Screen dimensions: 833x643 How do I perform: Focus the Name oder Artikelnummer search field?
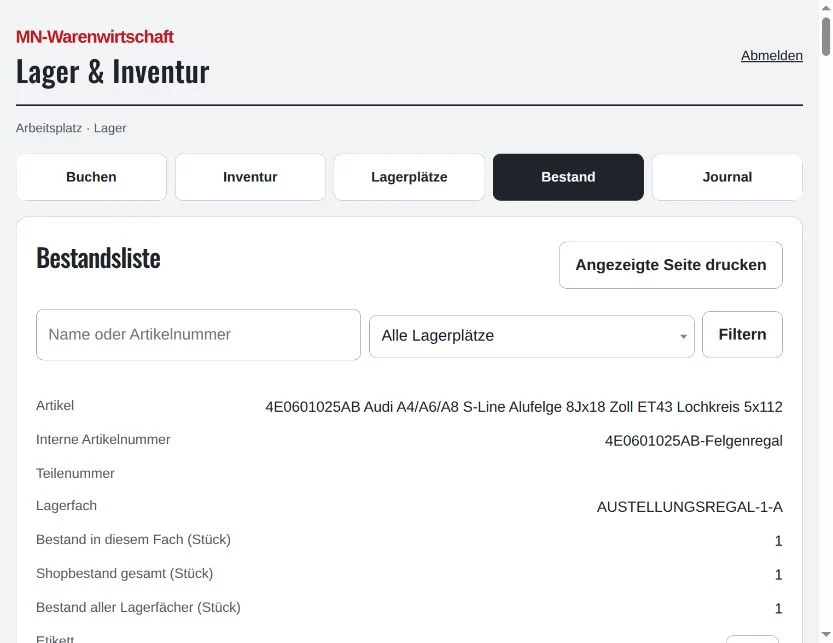(198, 335)
